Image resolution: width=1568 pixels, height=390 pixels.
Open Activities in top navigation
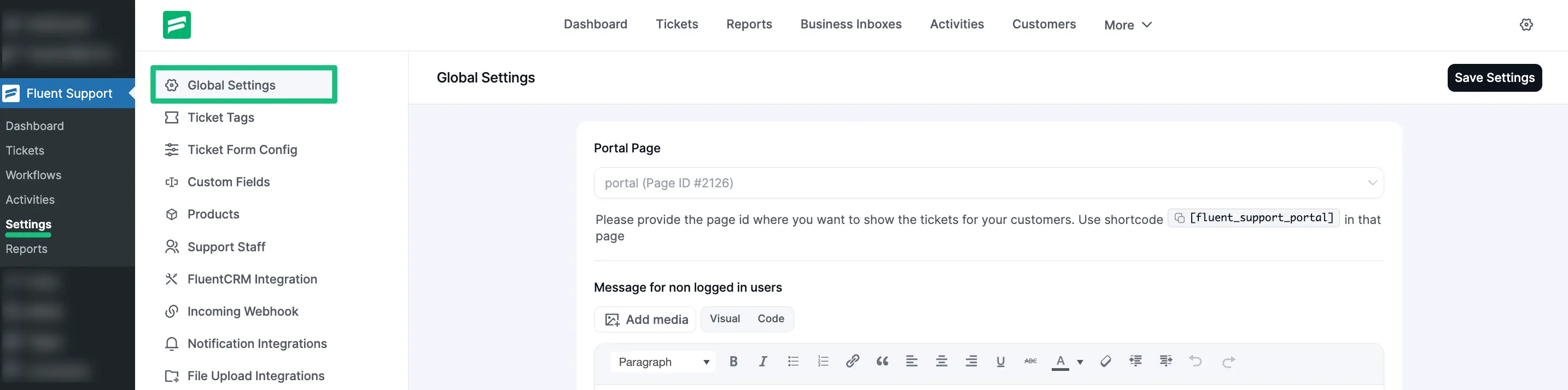[x=956, y=24]
